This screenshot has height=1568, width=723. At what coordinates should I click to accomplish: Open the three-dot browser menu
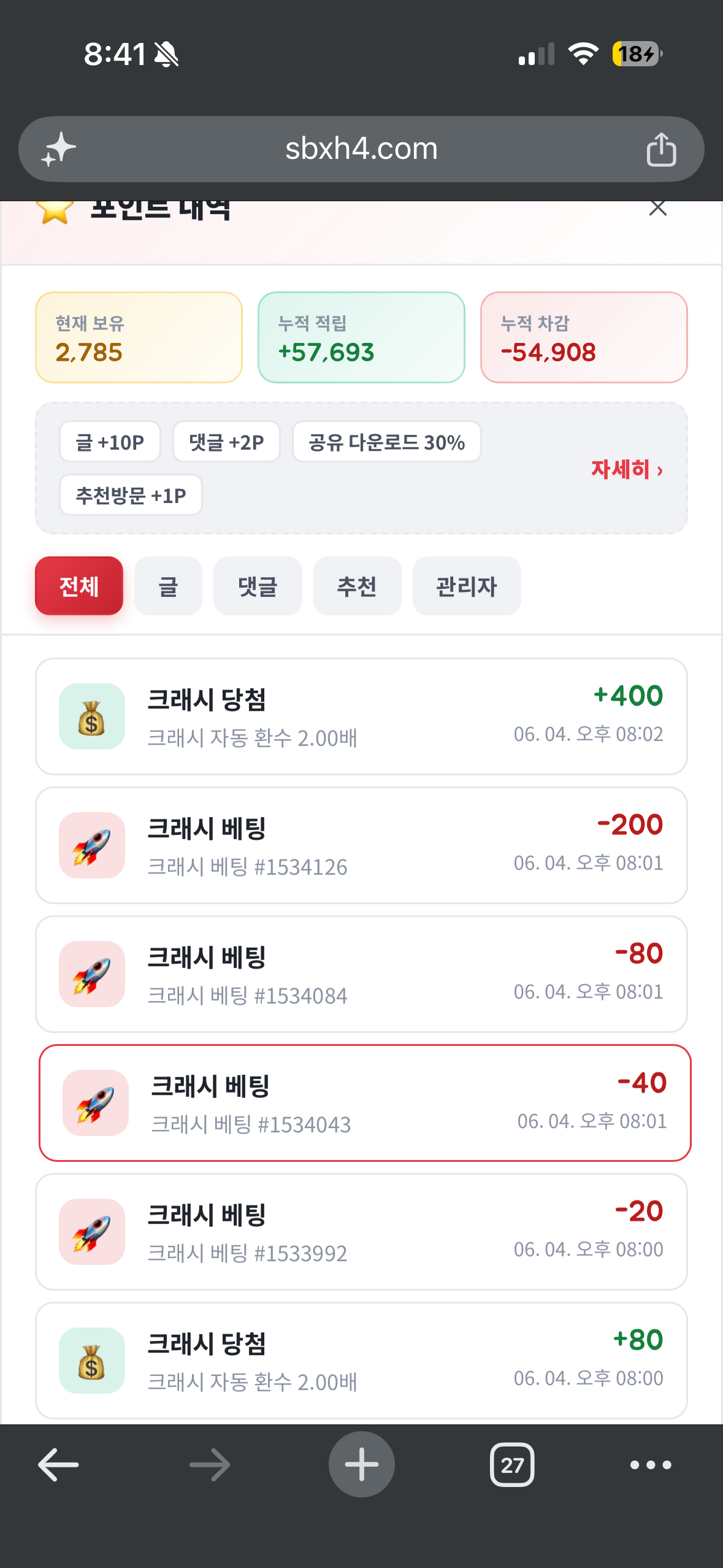point(651,1465)
